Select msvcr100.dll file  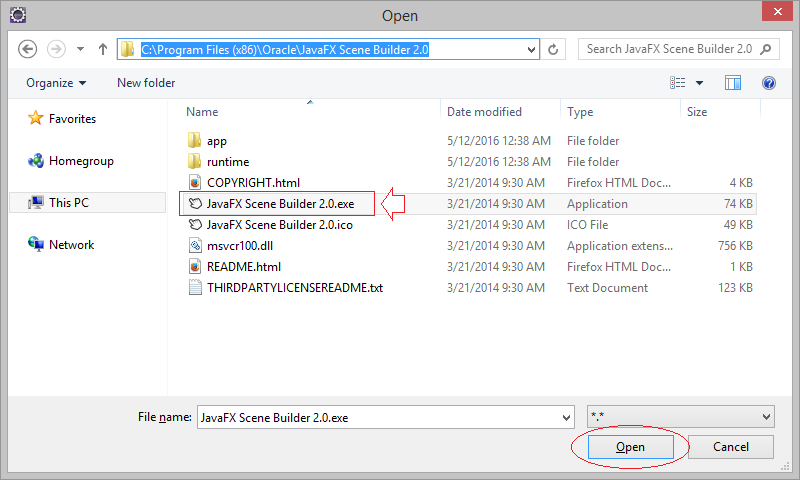click(x=240, y=246)
